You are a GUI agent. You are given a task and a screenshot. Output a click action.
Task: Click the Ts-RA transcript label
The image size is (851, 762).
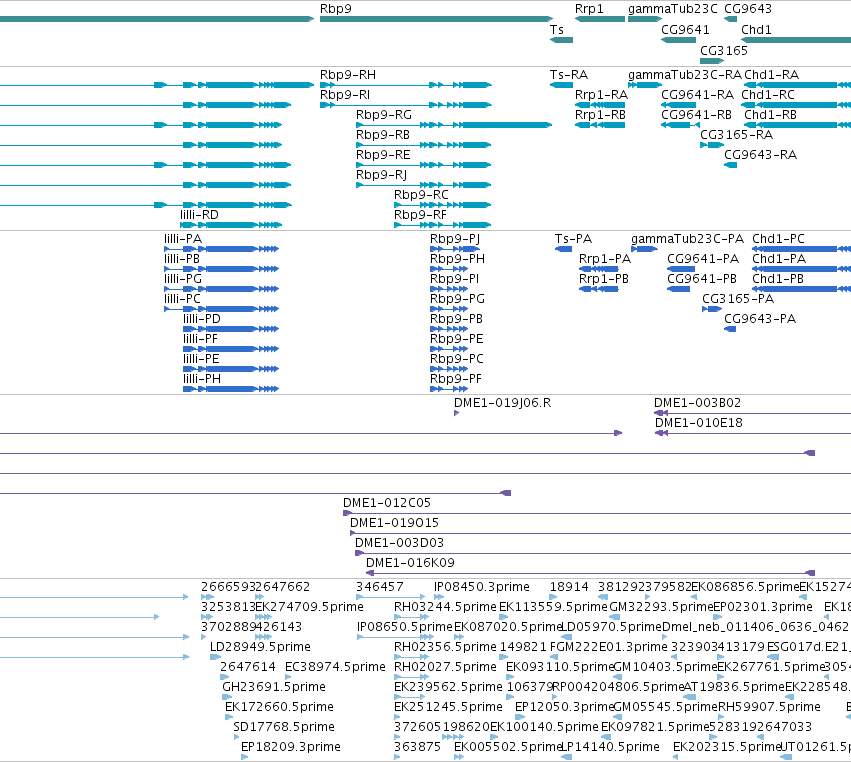[568, 75]
